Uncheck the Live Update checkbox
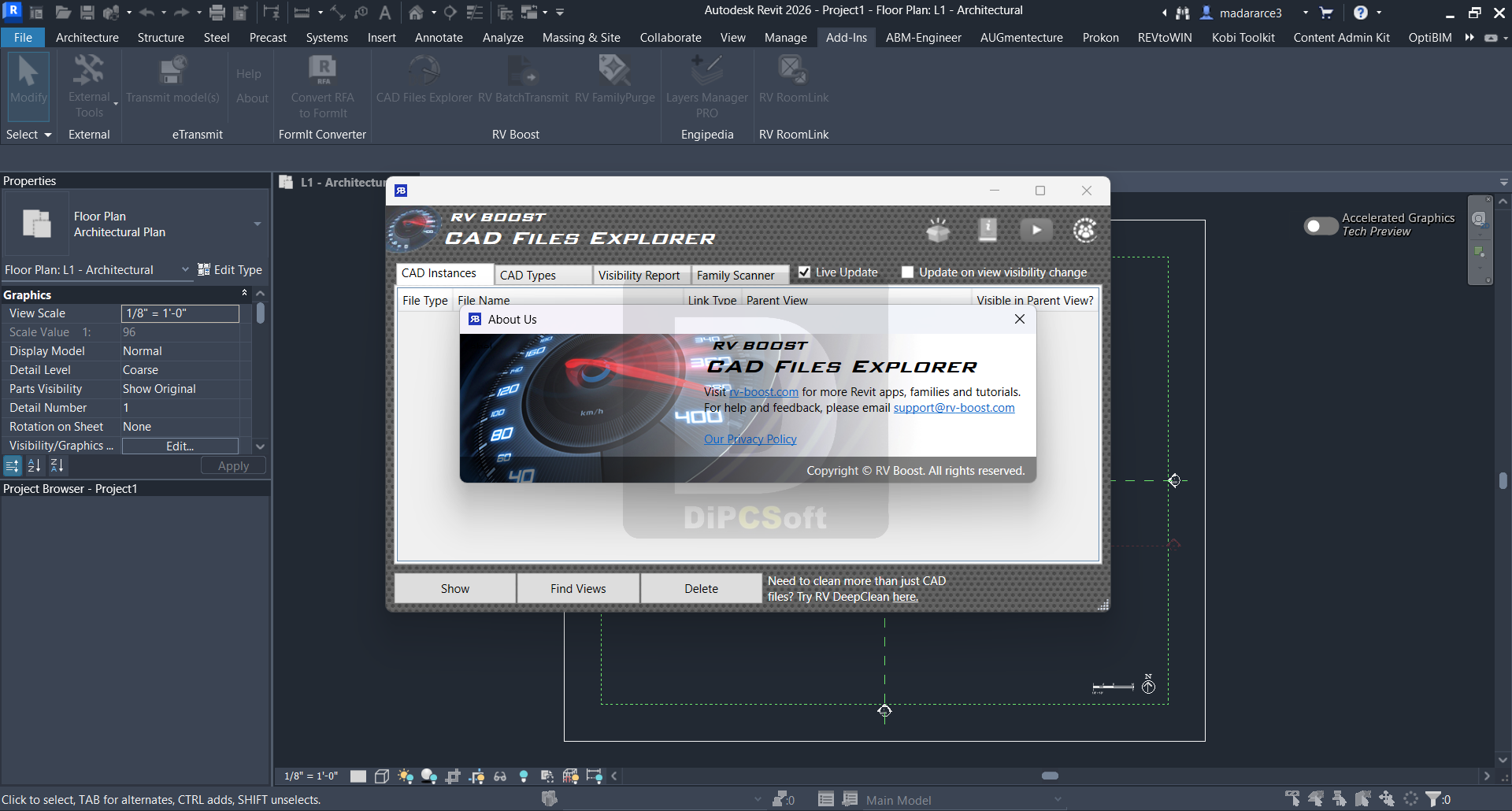Viewport: 1512px width, 811px height. click(804, 272)
